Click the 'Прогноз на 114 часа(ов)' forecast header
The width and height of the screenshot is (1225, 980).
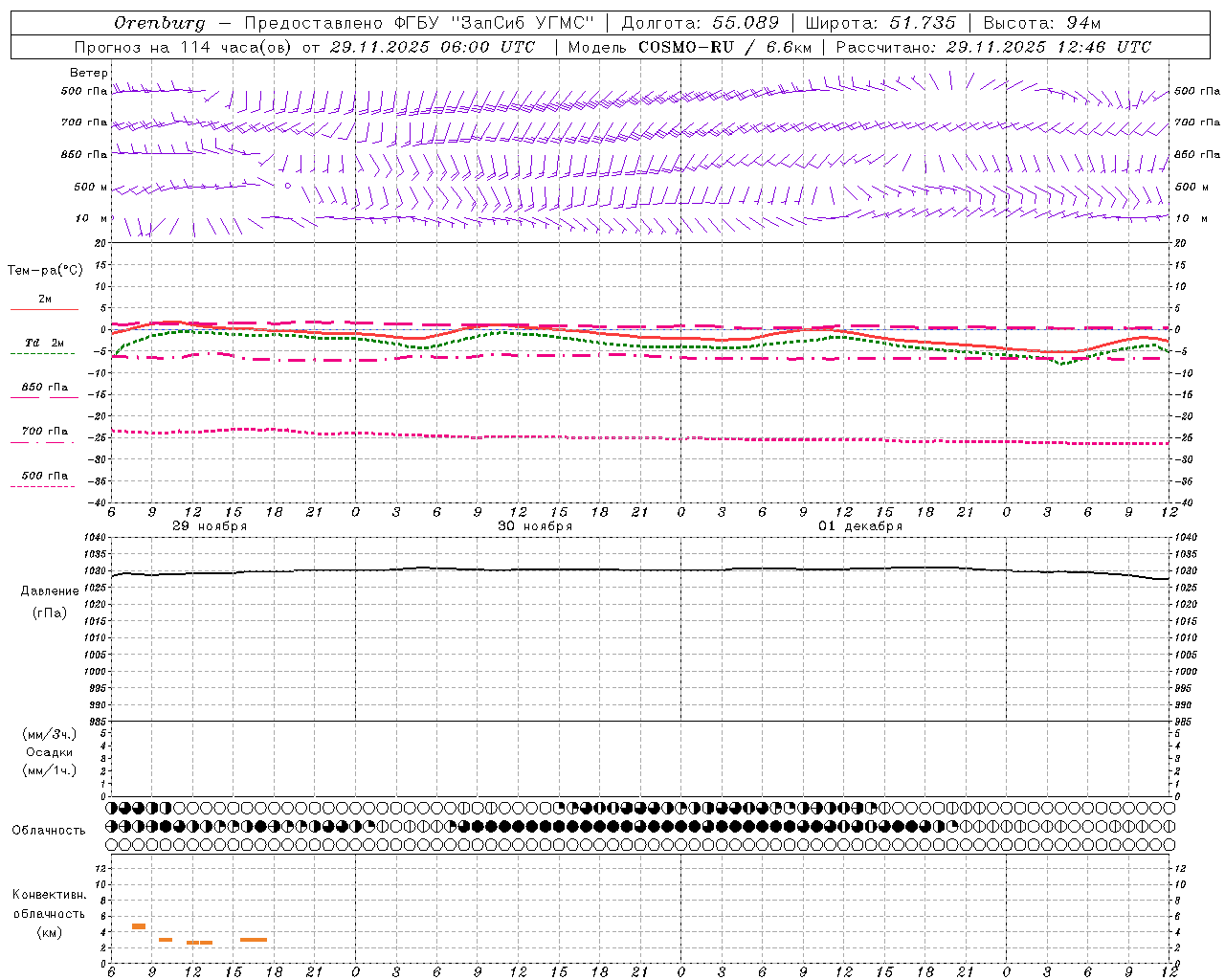click(x=184, y=47)
